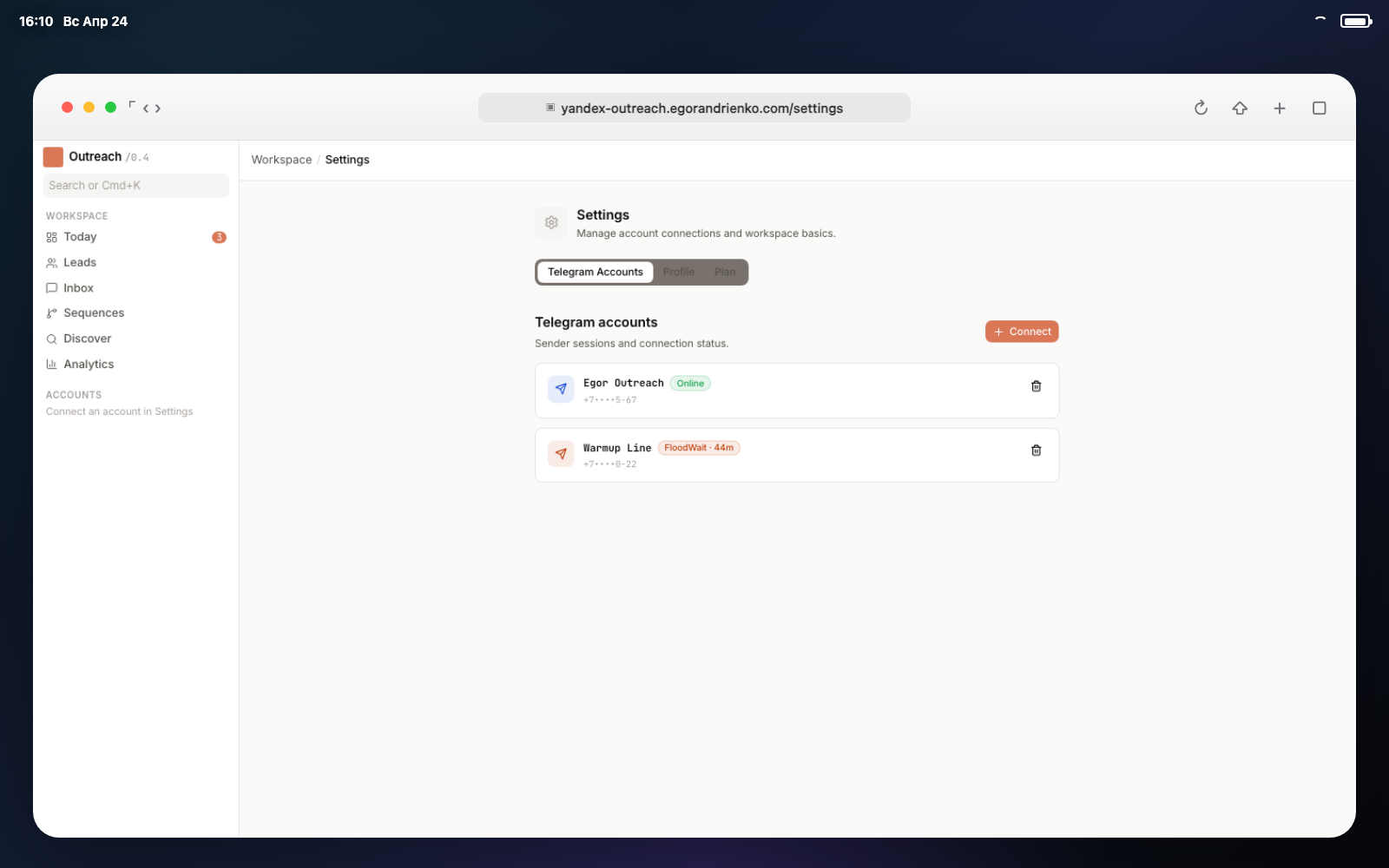This screenshot has width=1389, height=868.
Task: Click the 'Sender sessions and connection status' text
Action: coord(632,344)
